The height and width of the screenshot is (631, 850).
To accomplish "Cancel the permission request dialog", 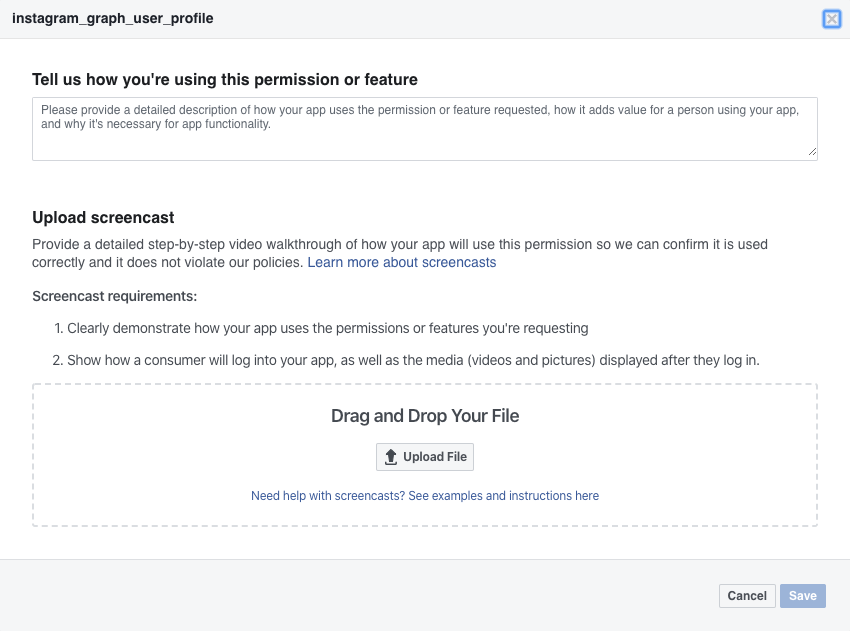I will pyautogui.click(x=747, y=596).
